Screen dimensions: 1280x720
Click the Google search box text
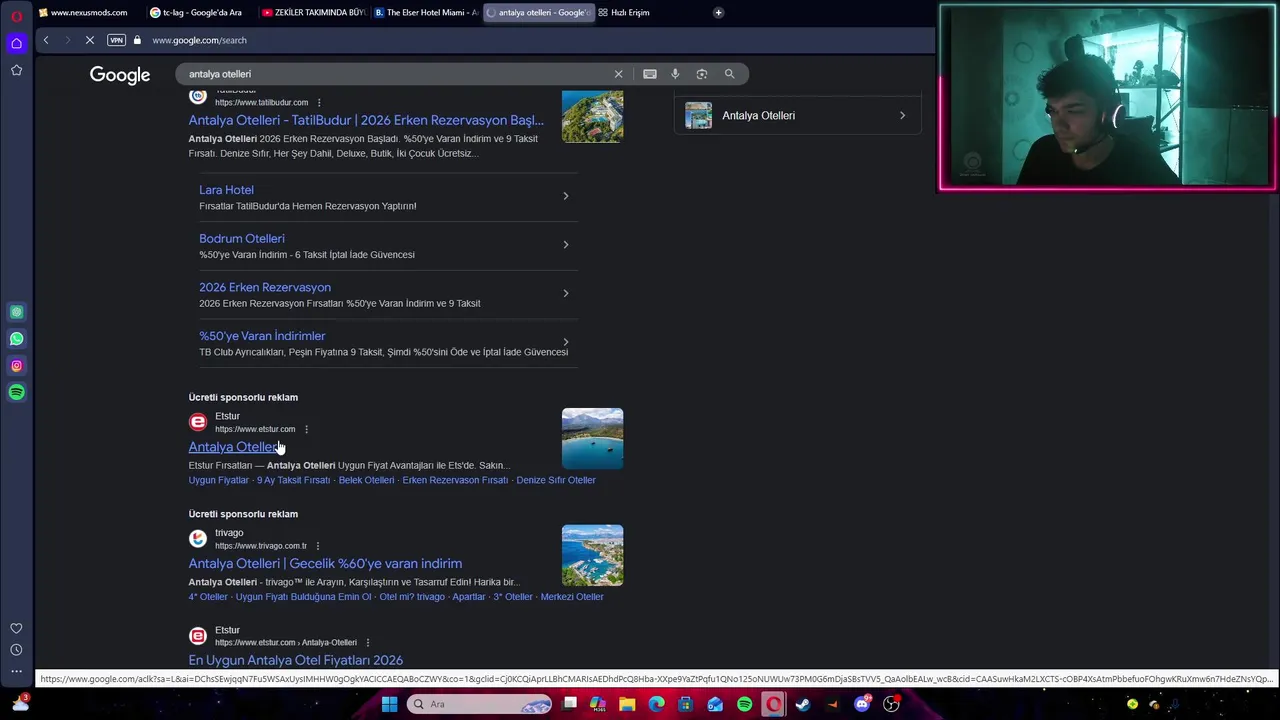coord(220,74)
